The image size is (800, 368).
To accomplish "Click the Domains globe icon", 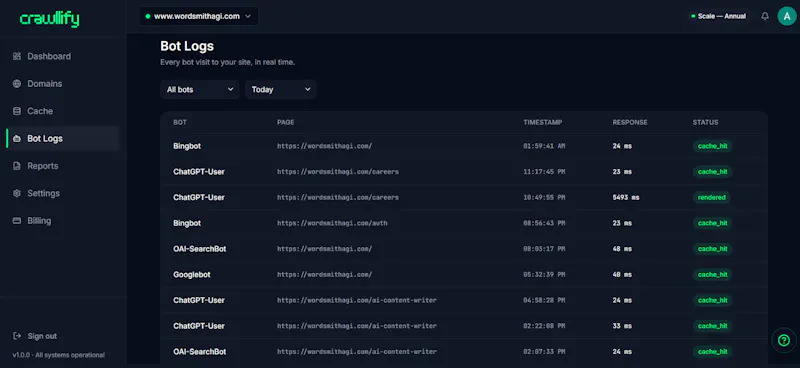I will pyautogui.click(x=17, y=84).
